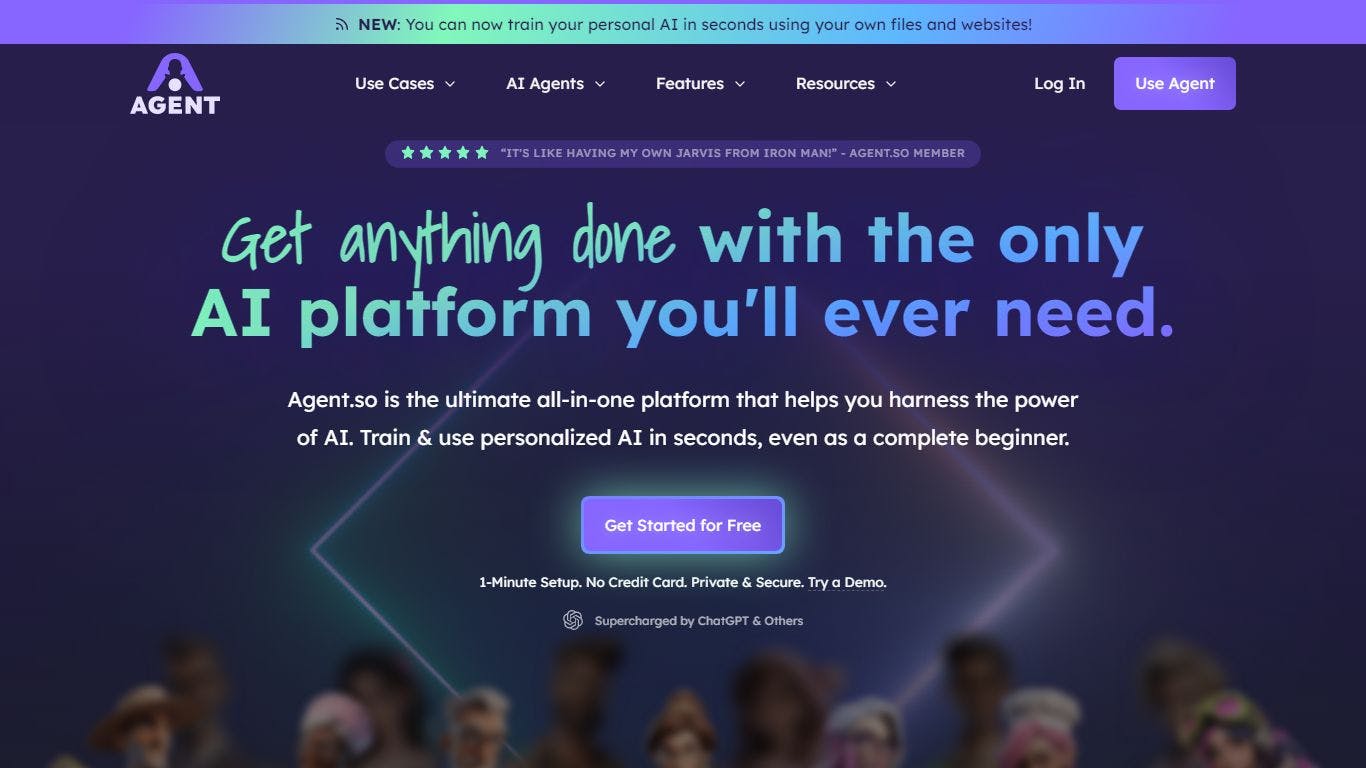Open the Resources menu

846,83
